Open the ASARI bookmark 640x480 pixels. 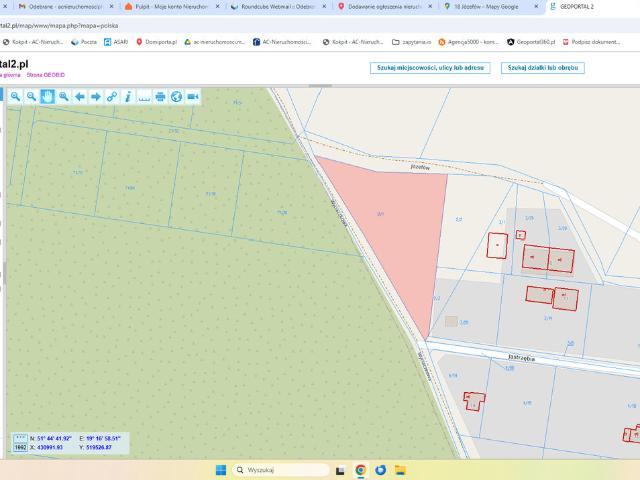(116, 42)
